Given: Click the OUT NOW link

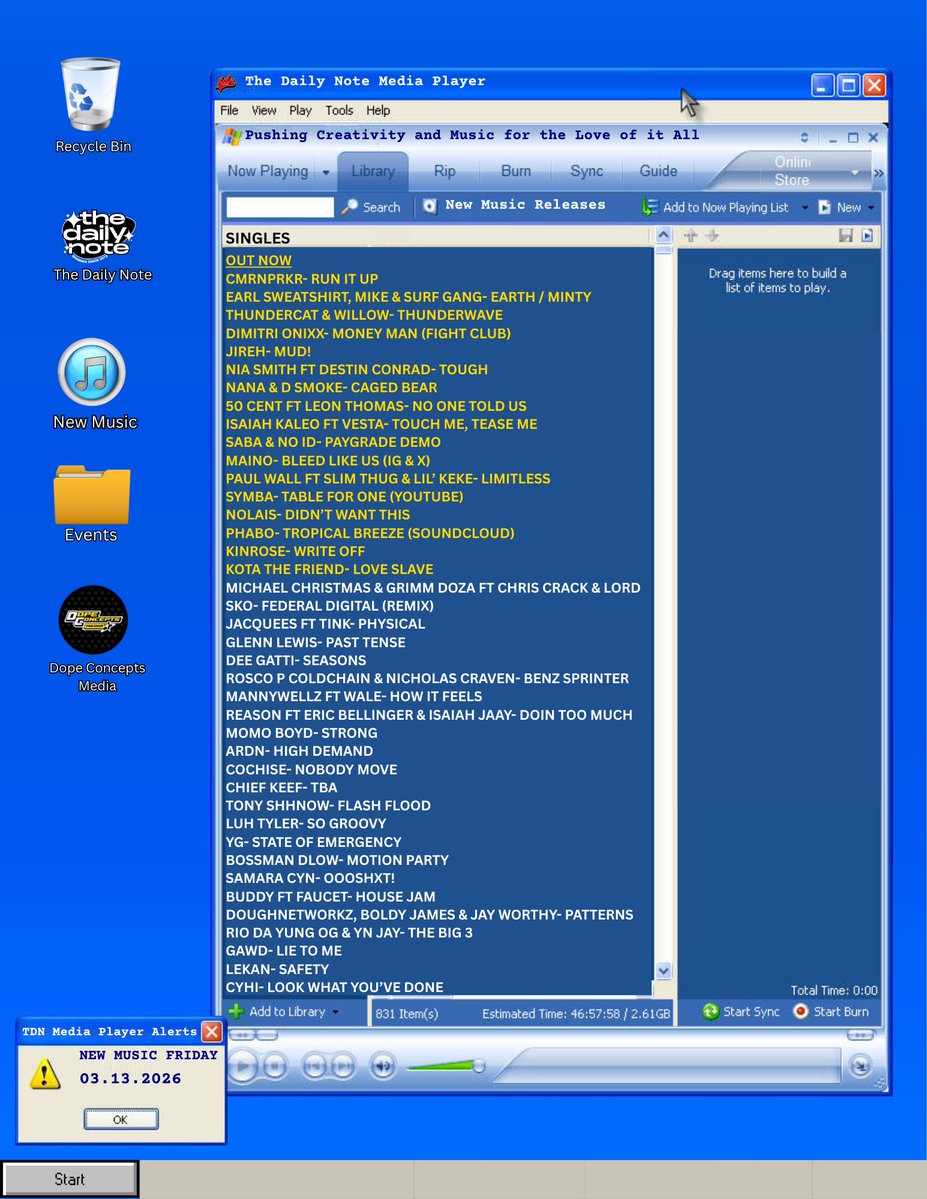Looking at the screenshot, I should (259, 260).
